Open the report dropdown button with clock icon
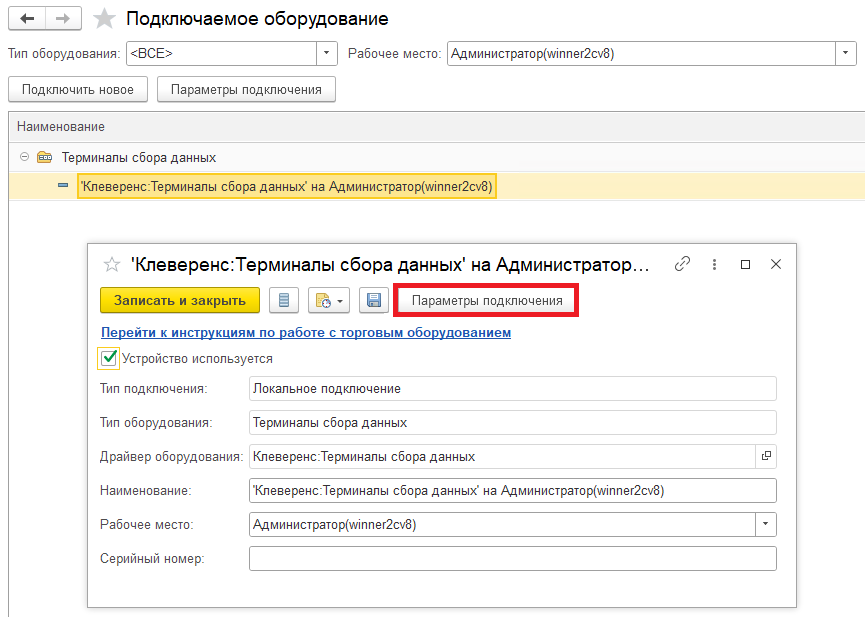The width and height of the screenshot is (865, 617). [329, 300]
